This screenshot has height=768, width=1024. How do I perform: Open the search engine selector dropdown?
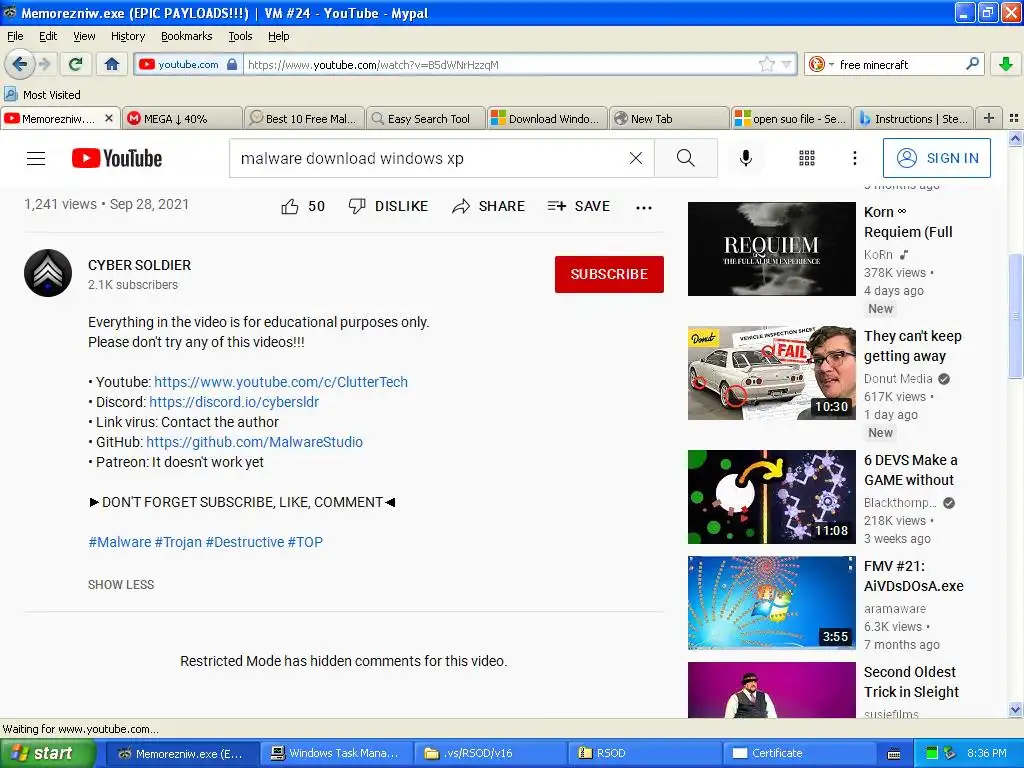(x=822, y=64)
